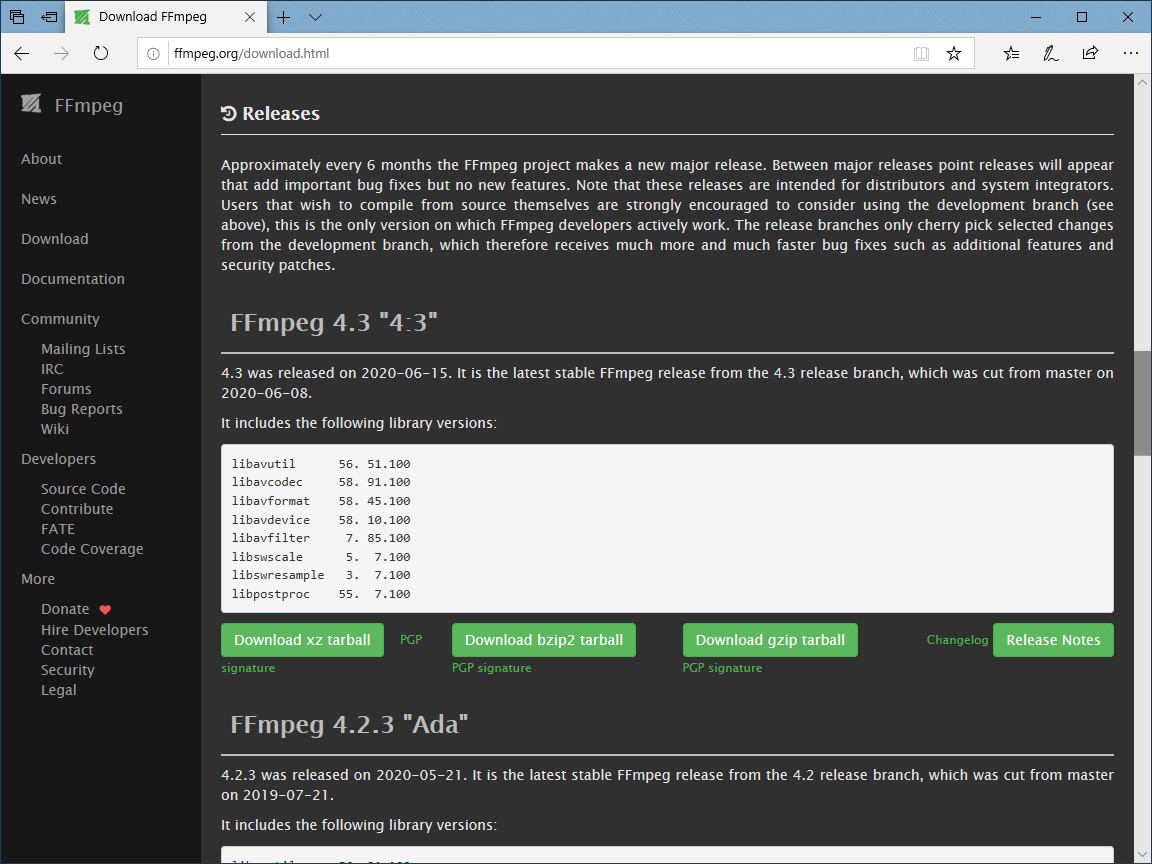Refresh the page

[100, 53]
